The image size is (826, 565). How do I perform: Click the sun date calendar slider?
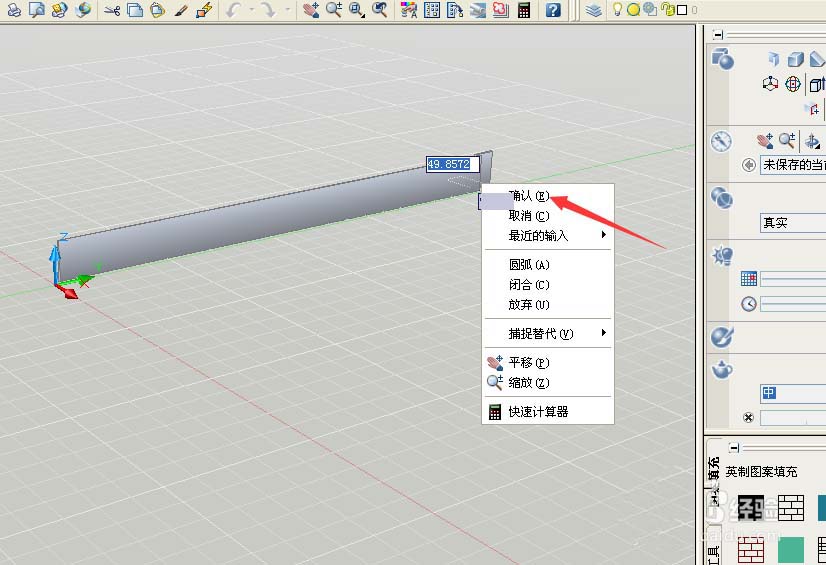793,280
